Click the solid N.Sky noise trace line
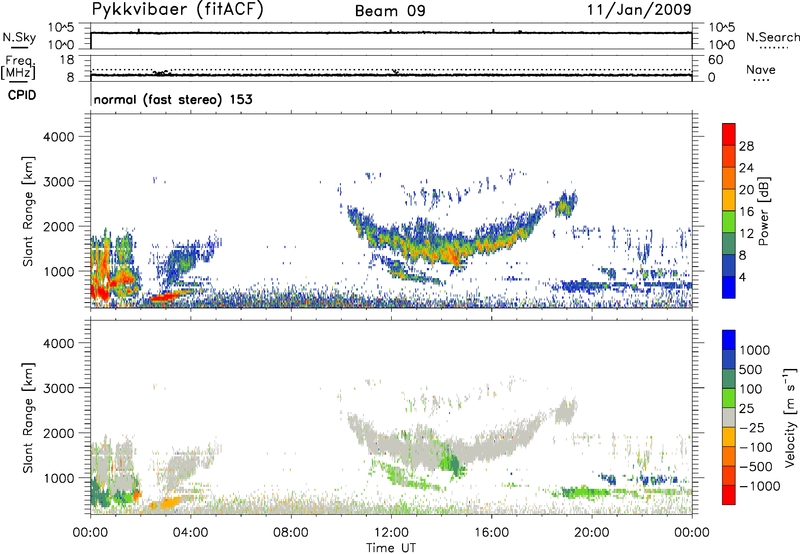Screen dimensions: 800x554 click(391, 33)
